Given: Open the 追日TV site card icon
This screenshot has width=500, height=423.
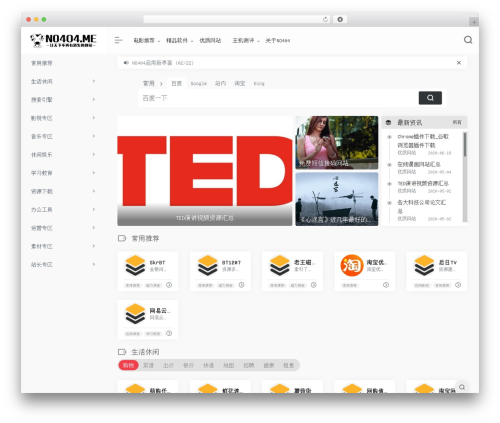Looking at the screenshot, I should pos(424,266).
